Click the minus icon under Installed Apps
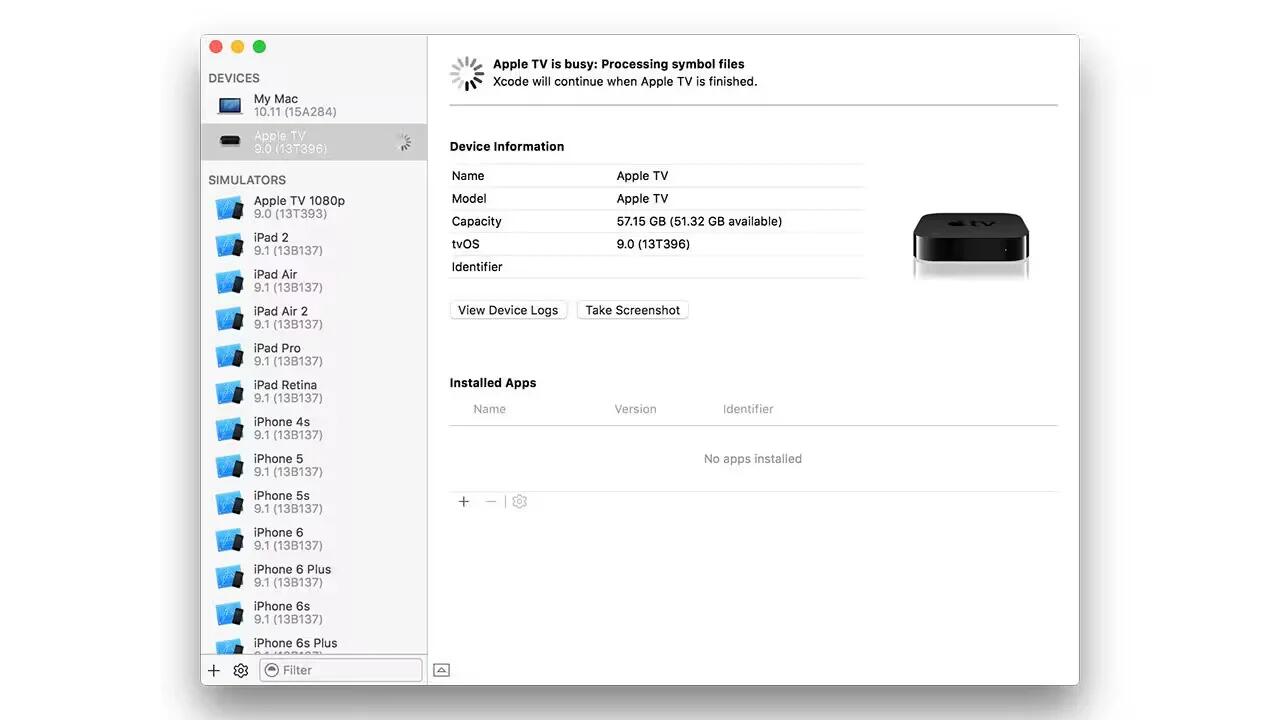This screenshot has width=1280, height=720. click(491, 502)
